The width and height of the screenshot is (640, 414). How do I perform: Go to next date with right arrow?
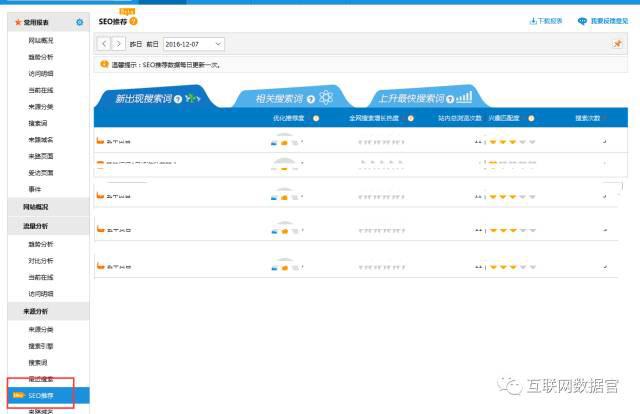pos(119,44)
